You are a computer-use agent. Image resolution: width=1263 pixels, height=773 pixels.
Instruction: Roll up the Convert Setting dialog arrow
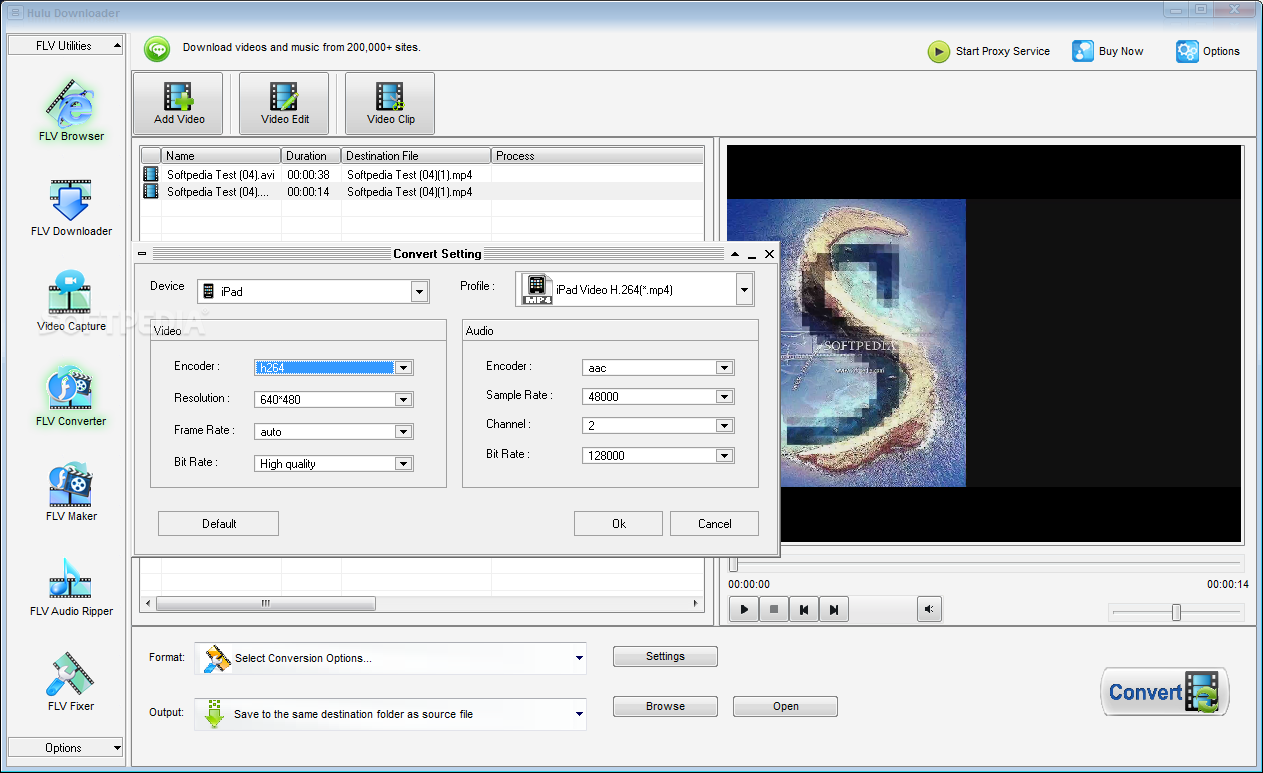click(x=735, y=254)
